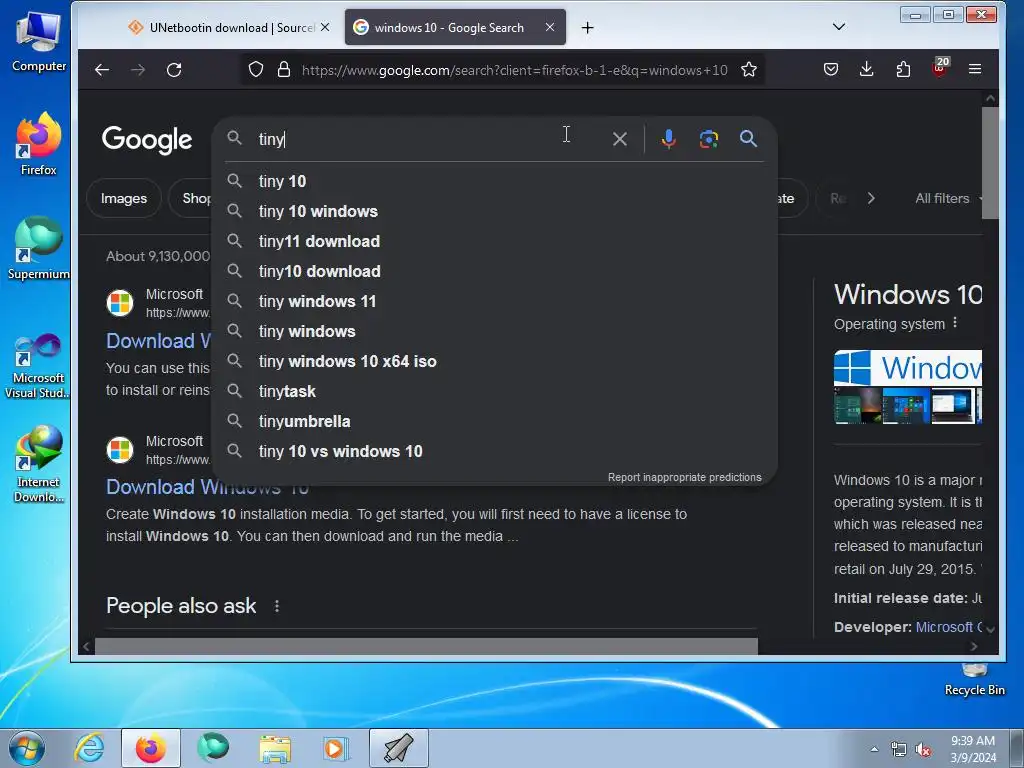The height and width of the screenshot is (768, 1024).
Task: Select the windows 10 - Google Search tab
Action: [x=455, y=27]
